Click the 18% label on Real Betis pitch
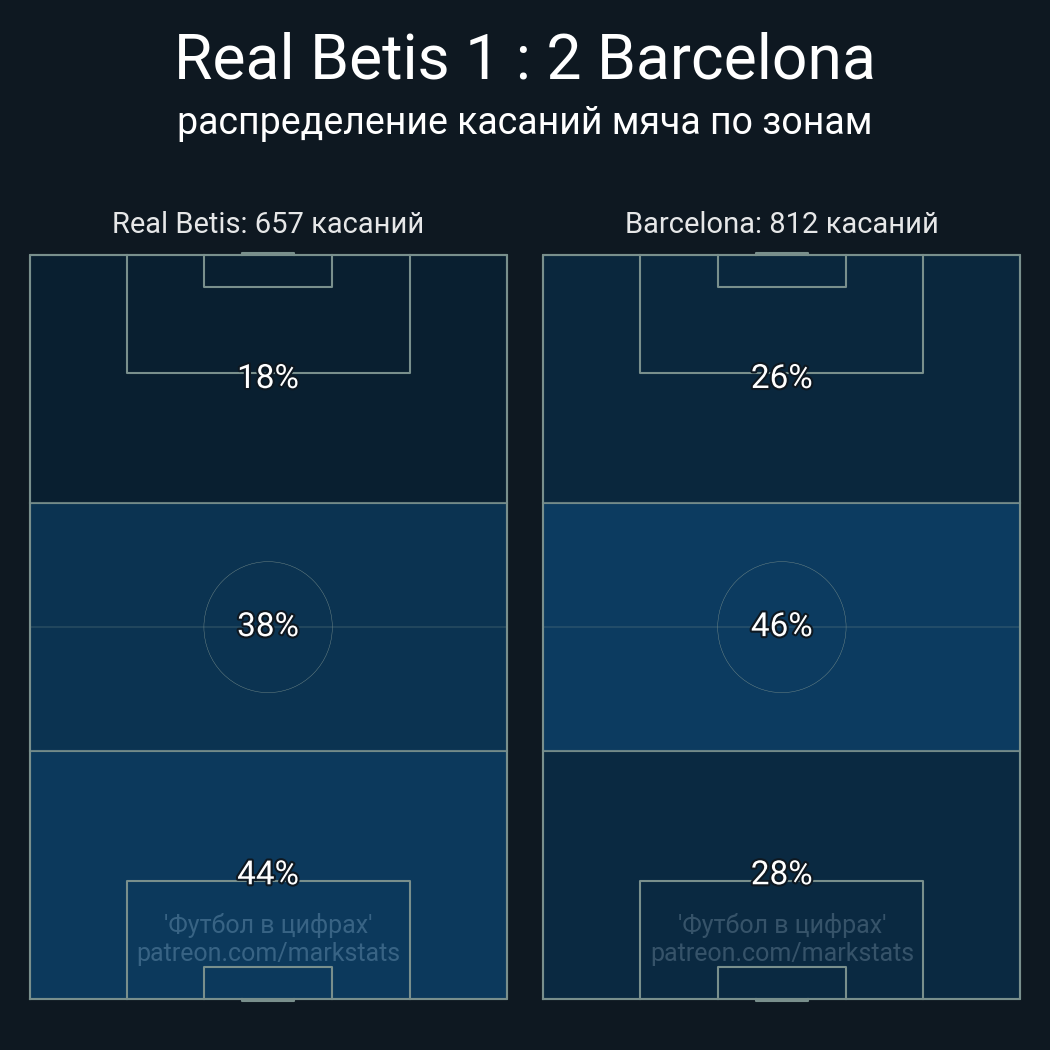The height and width of the screenshot is (1050, 1050). point(268,377)
